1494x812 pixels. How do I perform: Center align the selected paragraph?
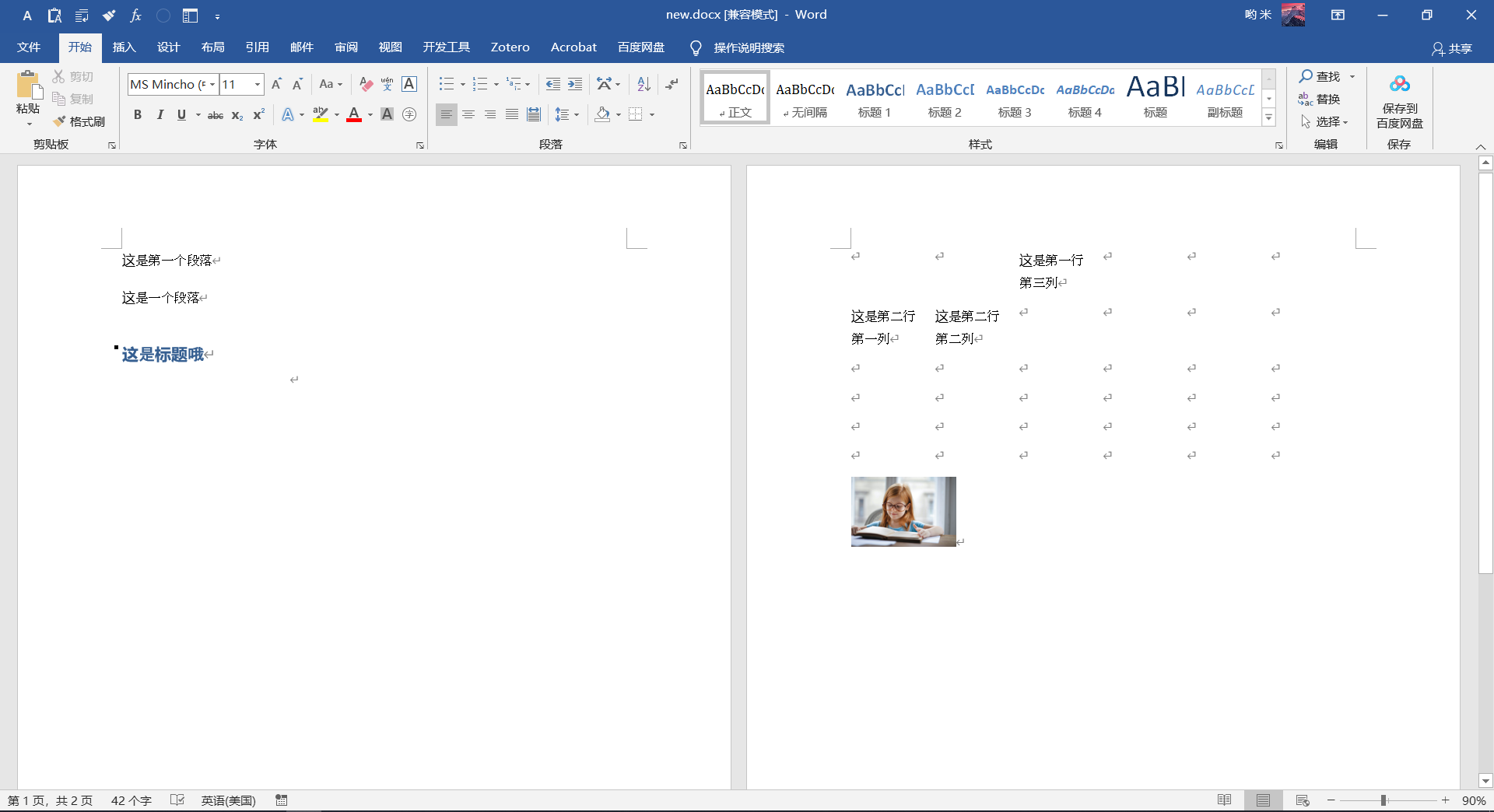468,114
